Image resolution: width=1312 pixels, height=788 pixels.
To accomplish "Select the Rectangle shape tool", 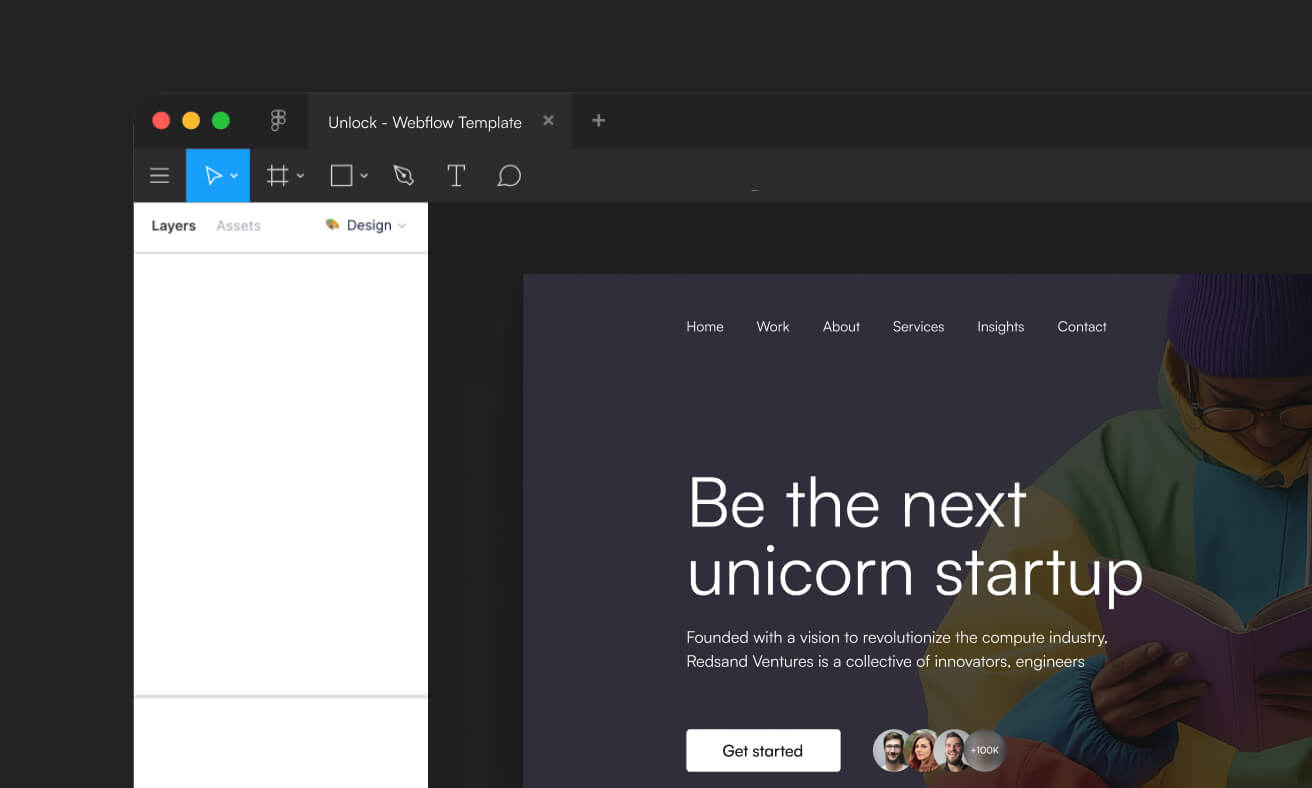I will coord(341,176).
